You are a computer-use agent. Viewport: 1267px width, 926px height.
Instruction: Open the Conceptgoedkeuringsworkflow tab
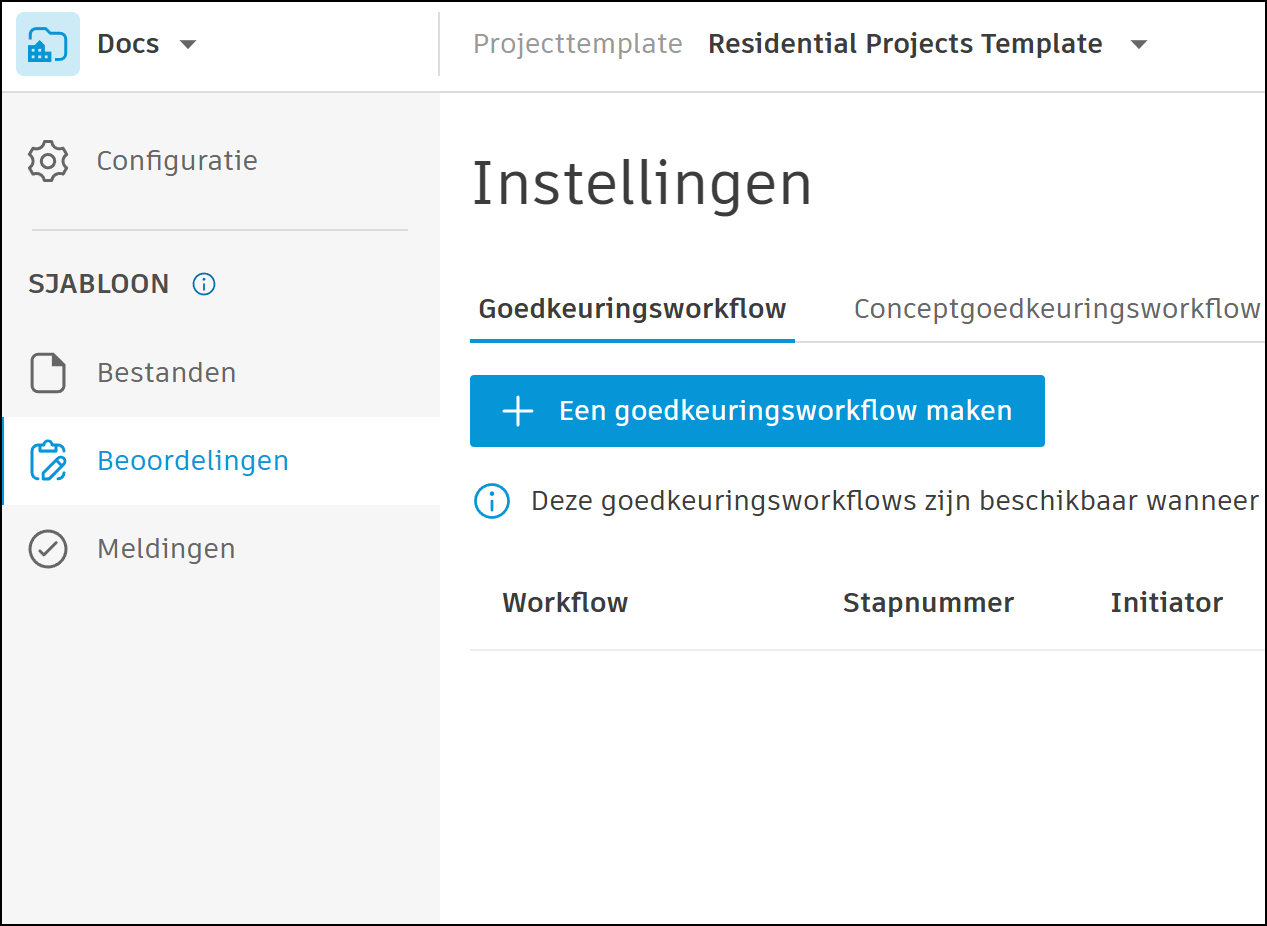coord(1056,309)
